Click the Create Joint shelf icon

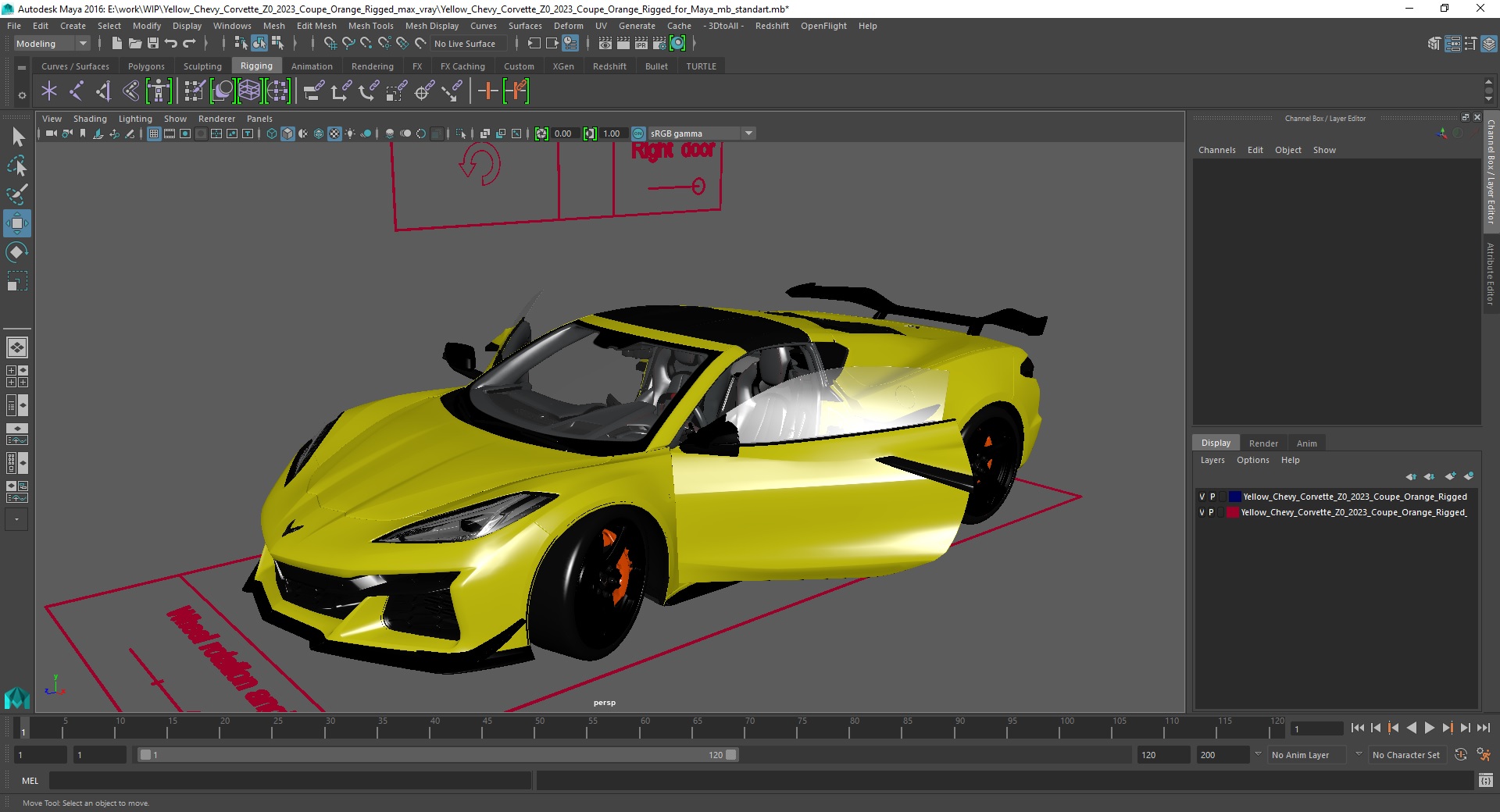(x=76, y=91)
